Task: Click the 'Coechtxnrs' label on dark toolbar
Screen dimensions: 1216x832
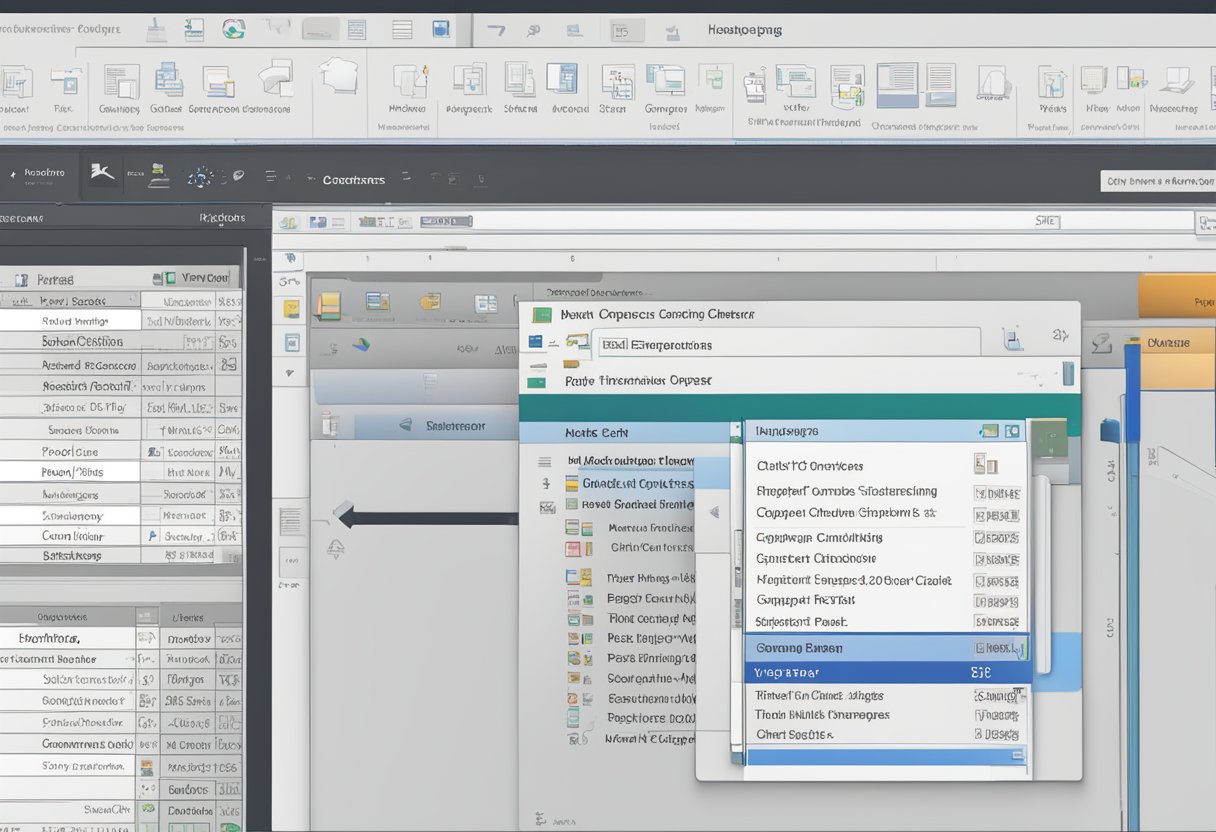Action: pos(353,180)
